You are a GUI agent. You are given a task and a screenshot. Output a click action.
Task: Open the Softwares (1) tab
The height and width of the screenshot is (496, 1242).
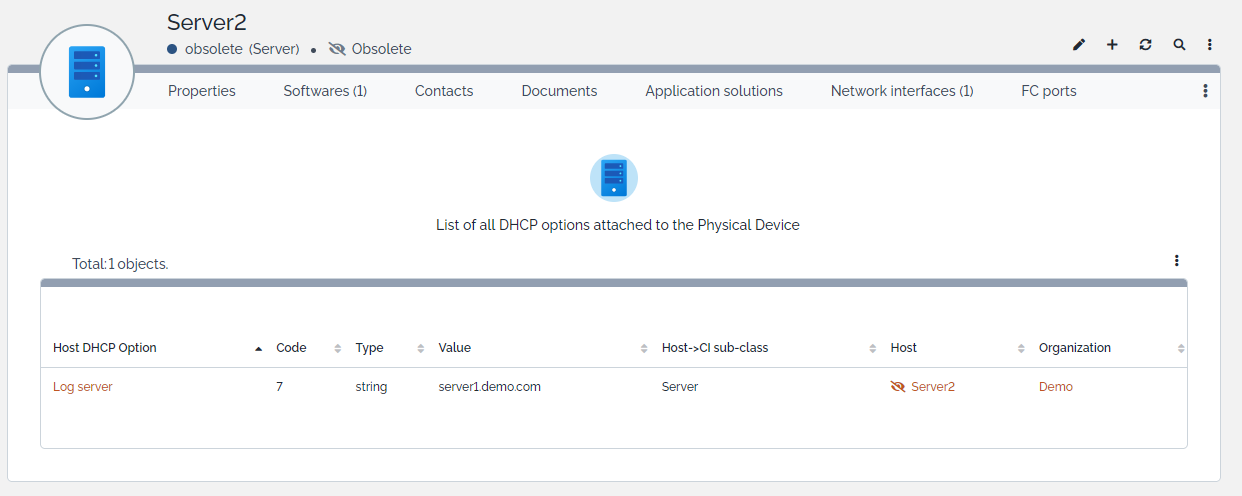coord(325,91)
